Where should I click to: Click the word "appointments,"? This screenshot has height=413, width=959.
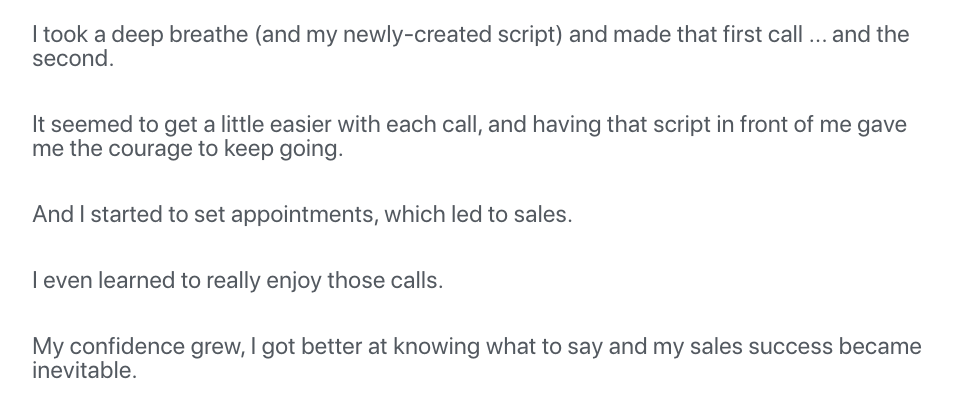[x=305, y=215]
